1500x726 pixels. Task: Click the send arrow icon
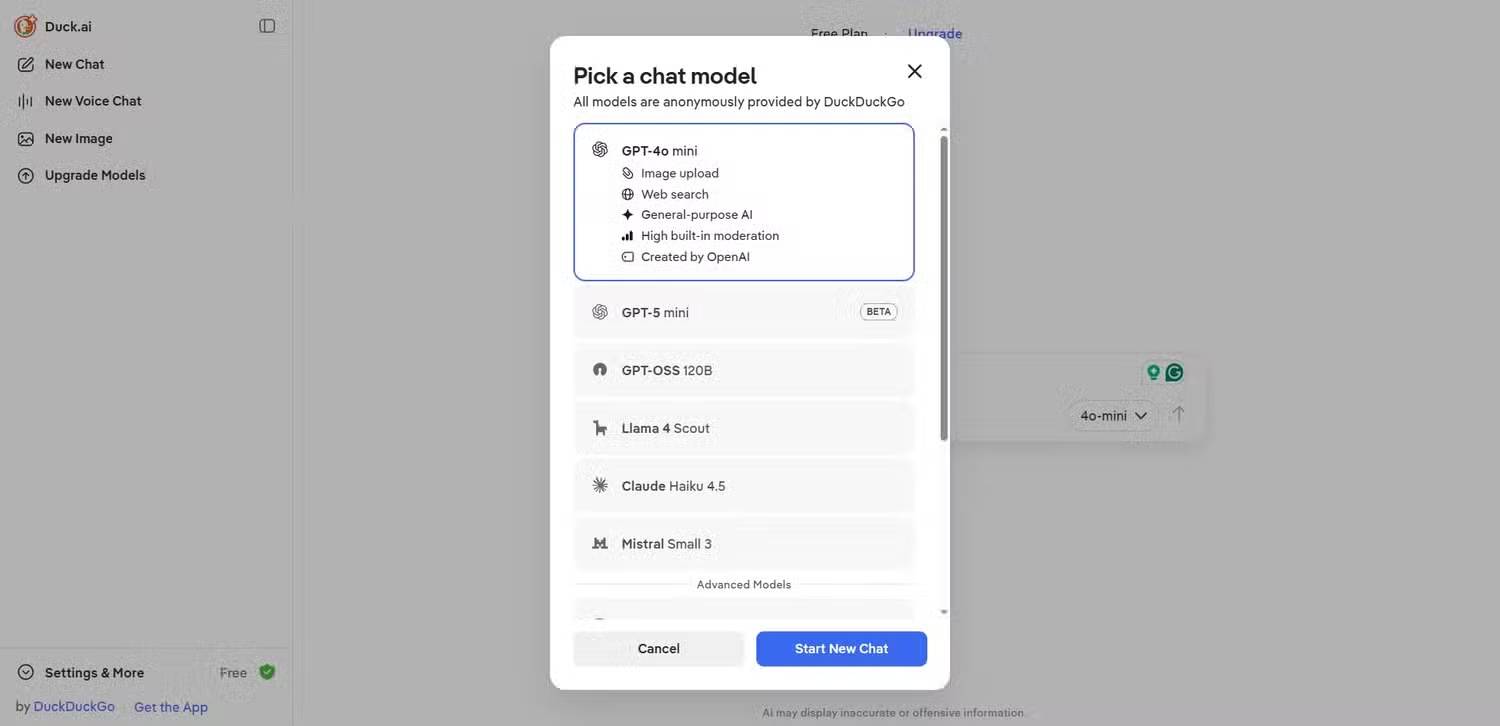tap(1179, 414)
